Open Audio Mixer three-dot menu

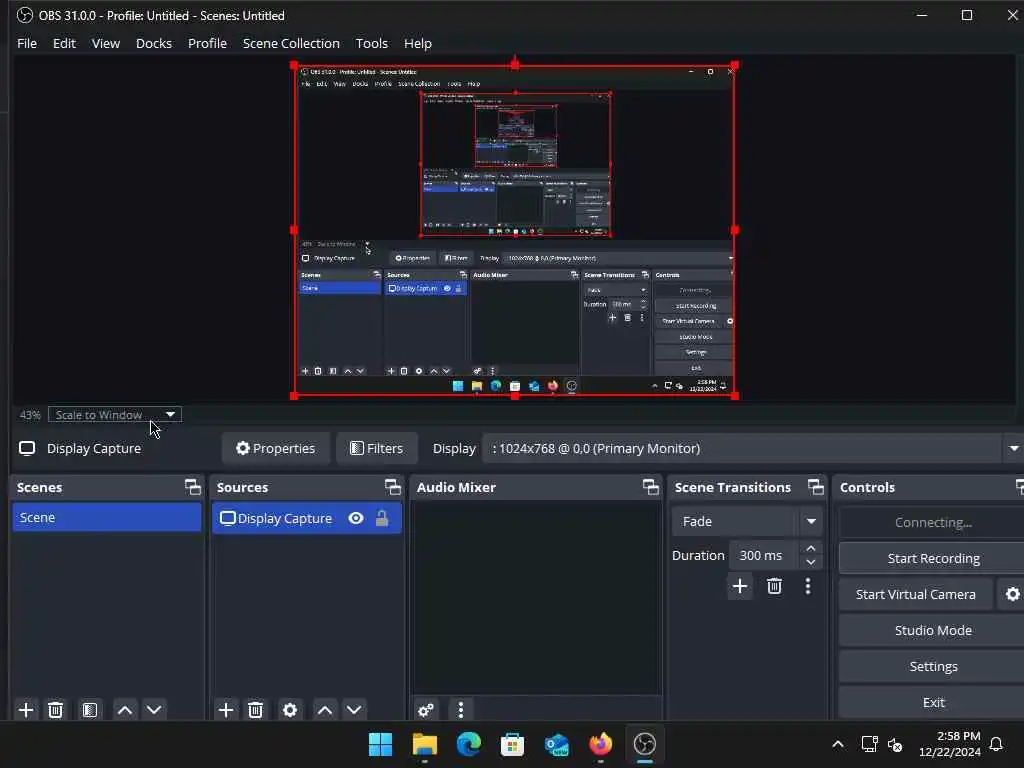[461, 710]
